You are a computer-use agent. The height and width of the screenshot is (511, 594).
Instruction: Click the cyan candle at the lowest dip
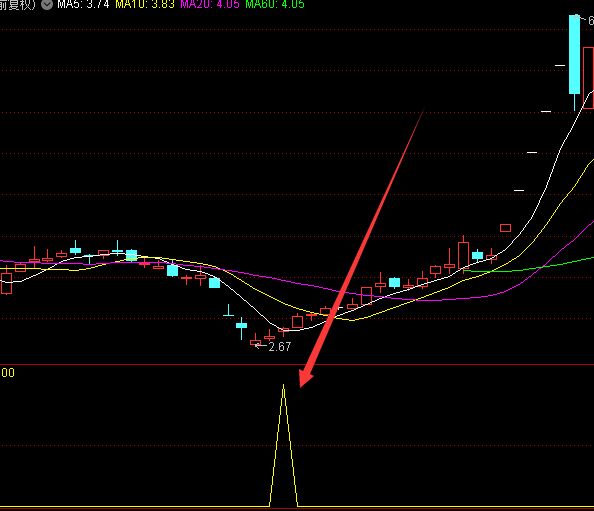241,326
